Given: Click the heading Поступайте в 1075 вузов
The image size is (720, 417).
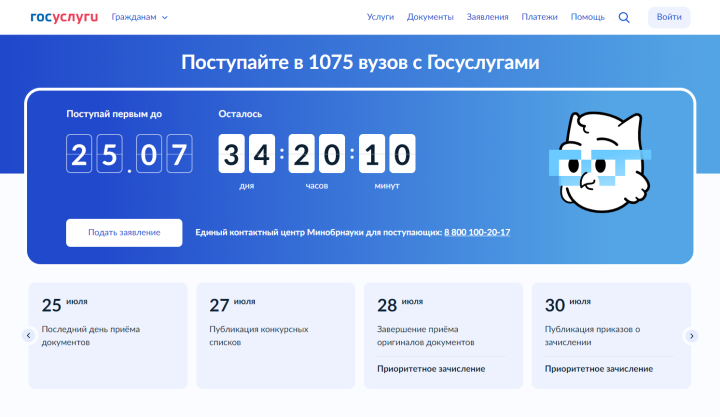Looking at the screenshot, I should pyautogui.click(x=360, y=62).
